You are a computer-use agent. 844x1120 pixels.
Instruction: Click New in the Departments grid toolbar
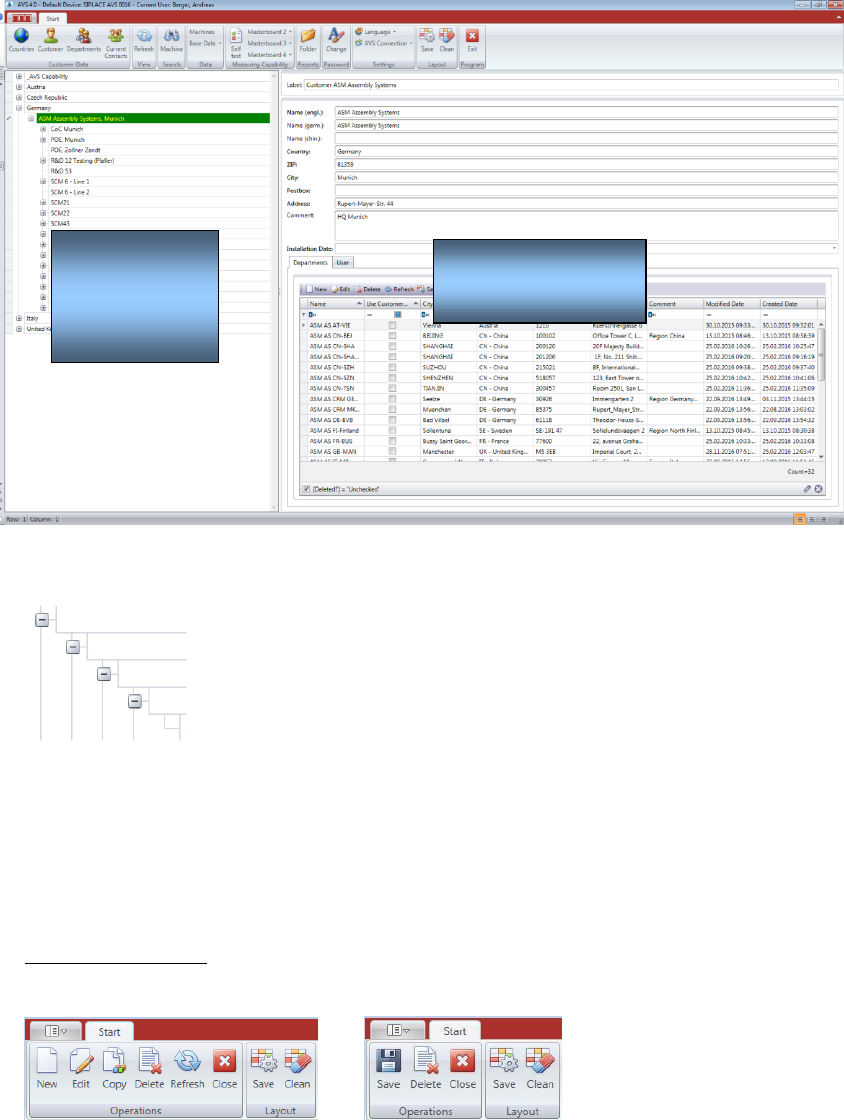(x=316, y=289)
